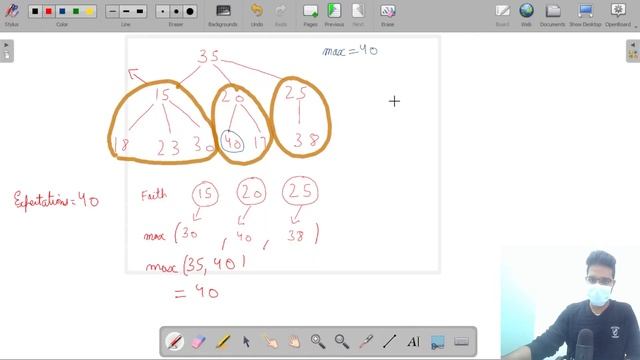Select the Draw line tool
This screenshot has width=640, height=360.
(x=389, y=342)
